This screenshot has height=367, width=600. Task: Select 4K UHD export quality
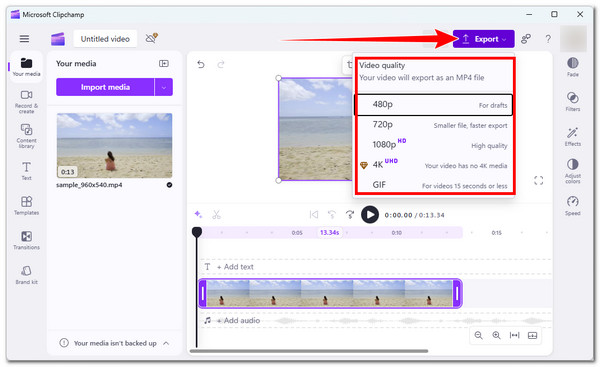click(433, 165)
